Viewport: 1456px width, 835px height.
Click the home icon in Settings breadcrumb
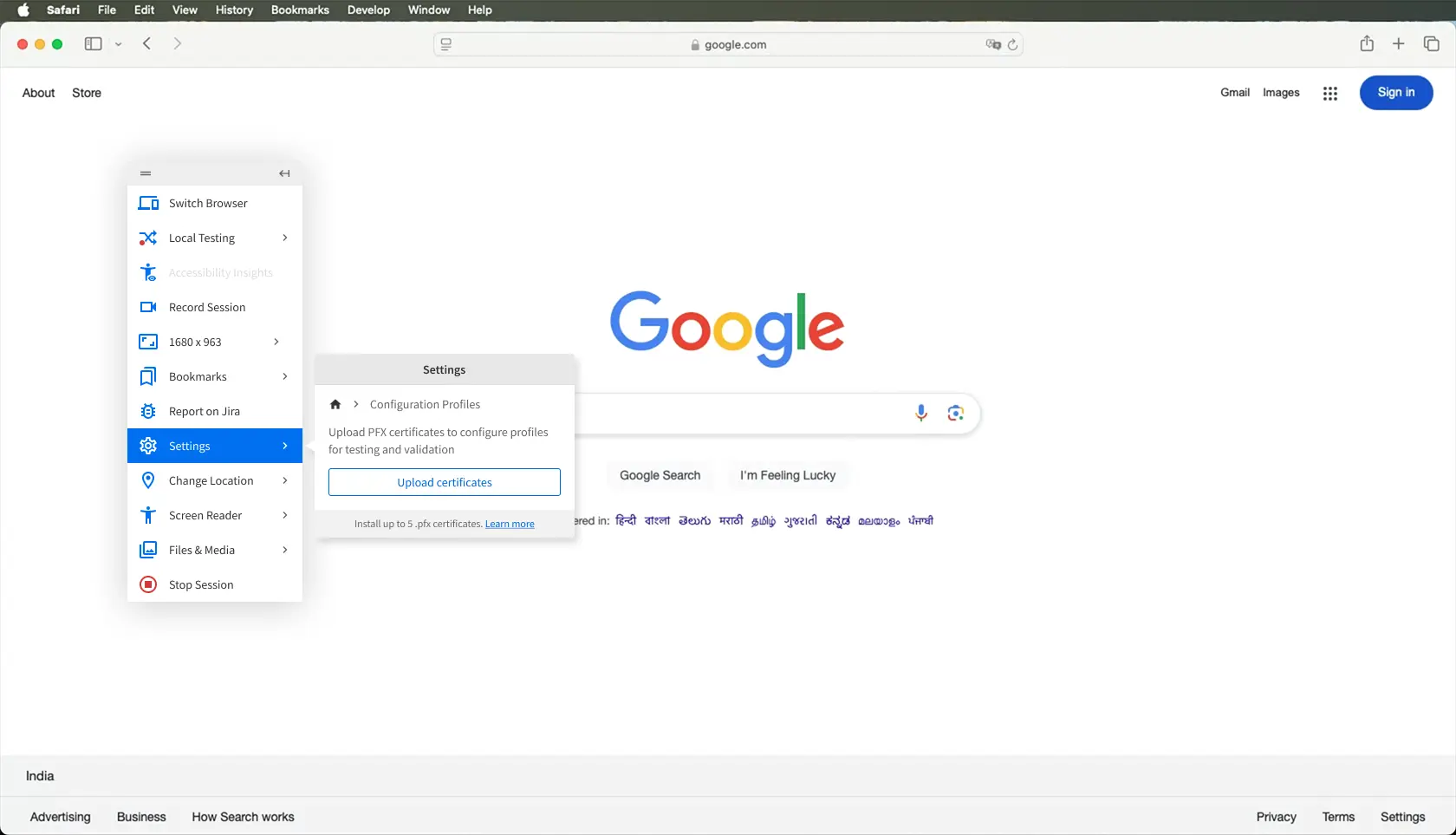(x=335, y=404)
